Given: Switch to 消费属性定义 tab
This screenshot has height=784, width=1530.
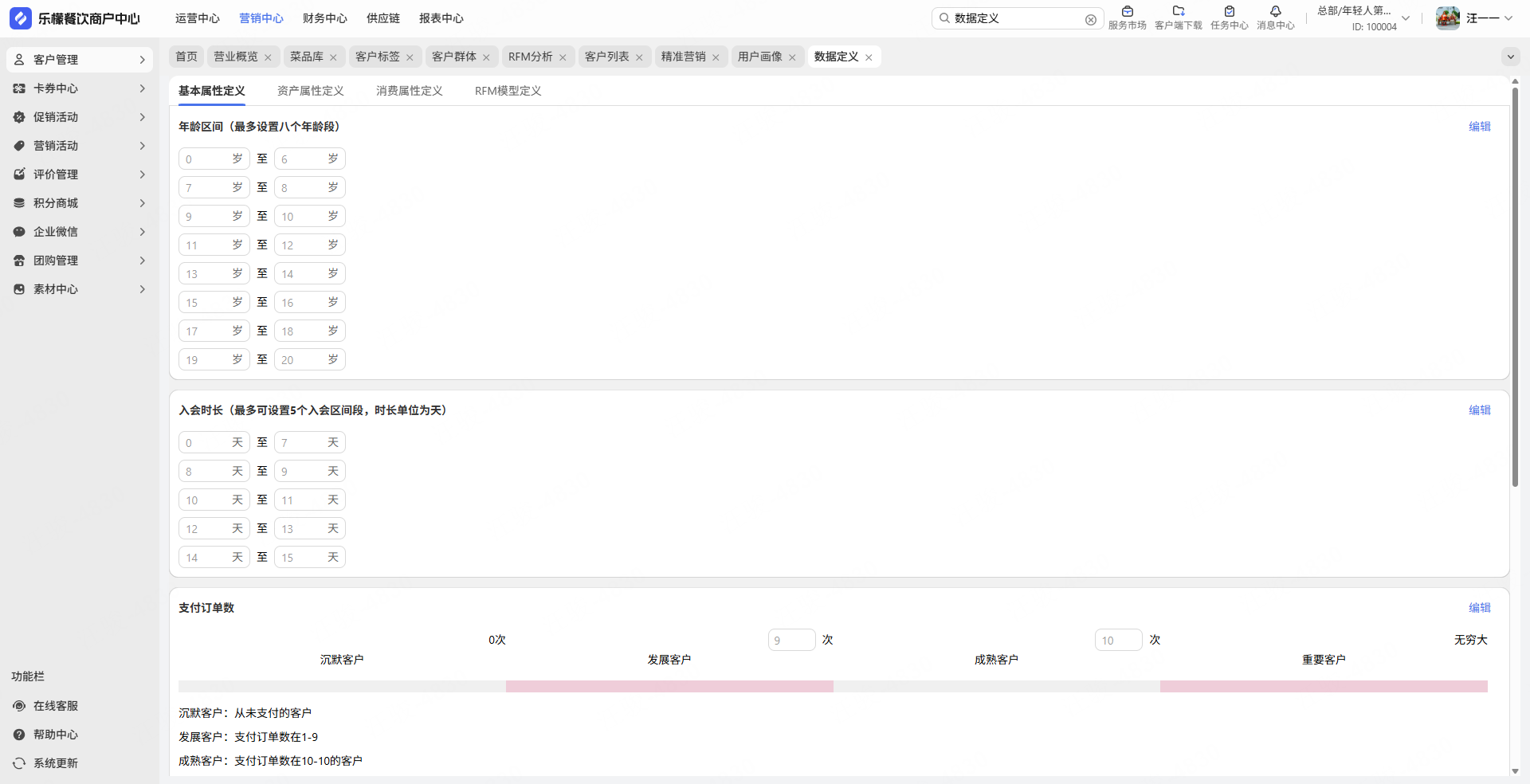Looking at the screenshot, I should point(410,91).
